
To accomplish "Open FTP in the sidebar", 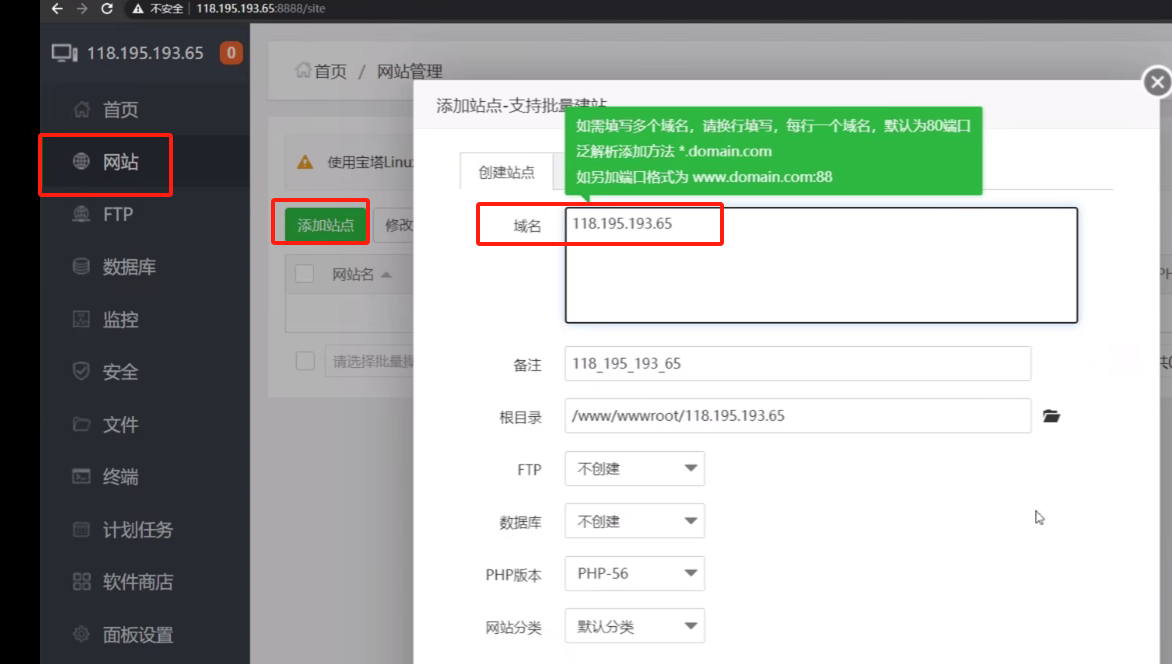I will pyautogui.click(x=118, y=215).
